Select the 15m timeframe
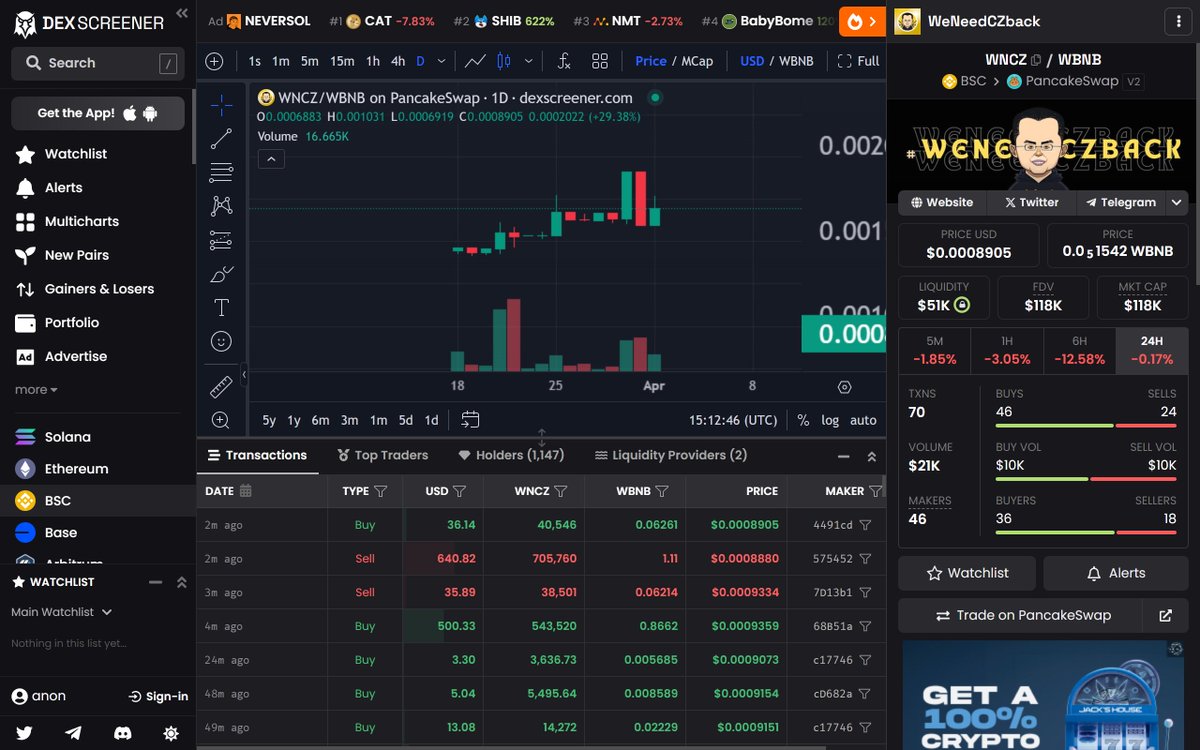The height and width of the screenshot is (750, 1200). tap(342, 61)
